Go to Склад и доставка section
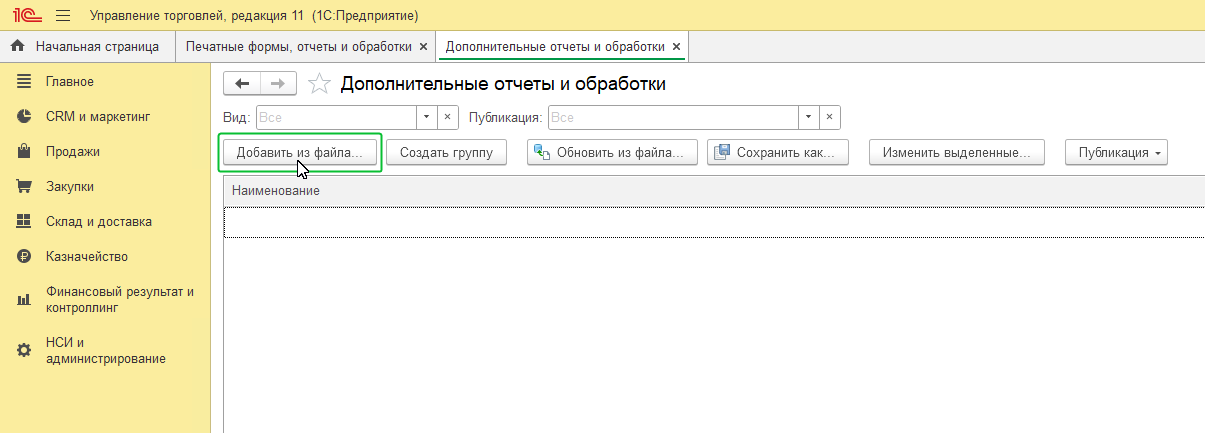 click(x=98, y=222)
